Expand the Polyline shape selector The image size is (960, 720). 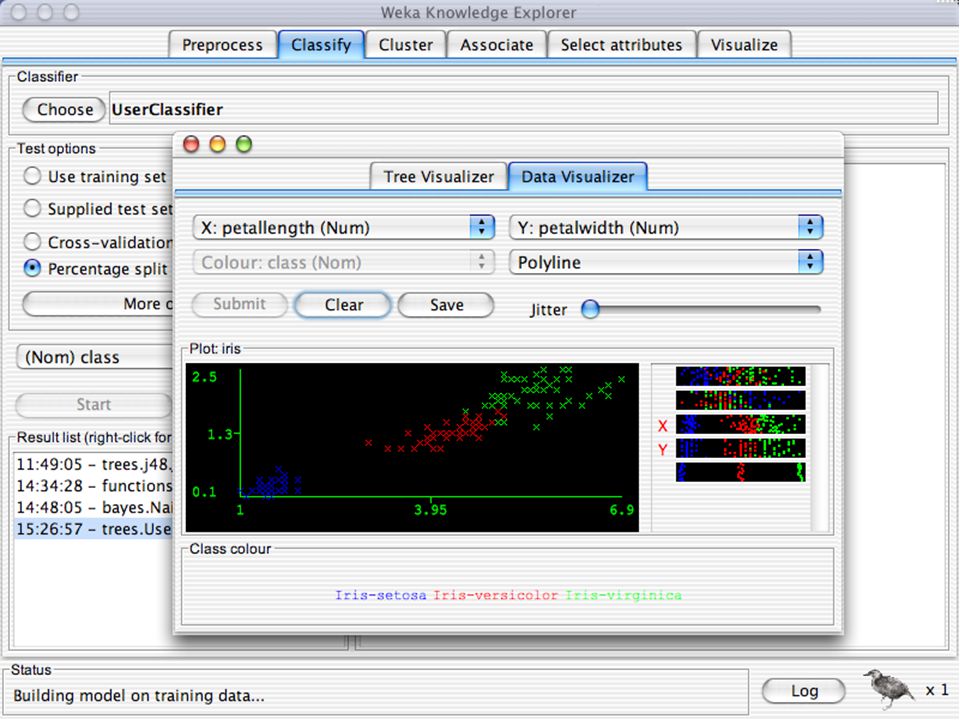pos(666,263)
